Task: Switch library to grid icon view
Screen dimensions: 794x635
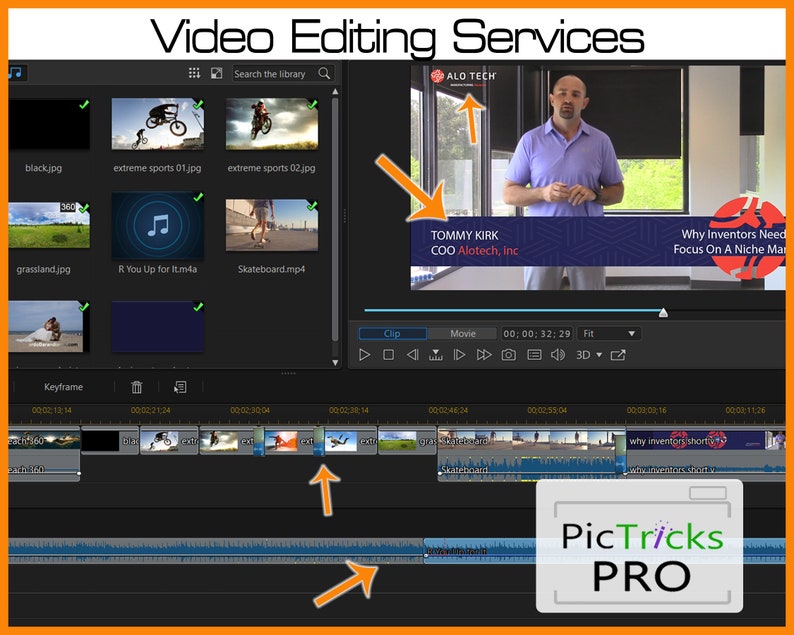Action: coord(194,73)
